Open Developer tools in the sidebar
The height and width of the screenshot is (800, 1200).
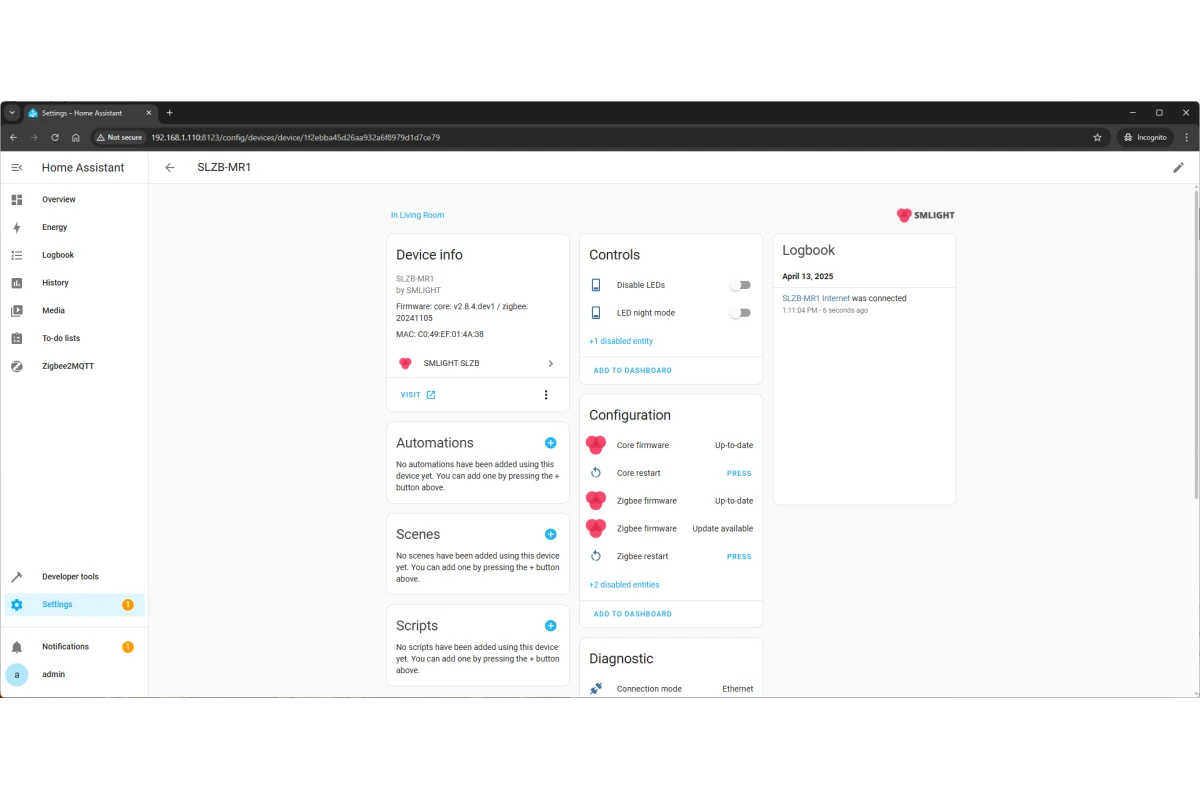click(x=70, y=577)
